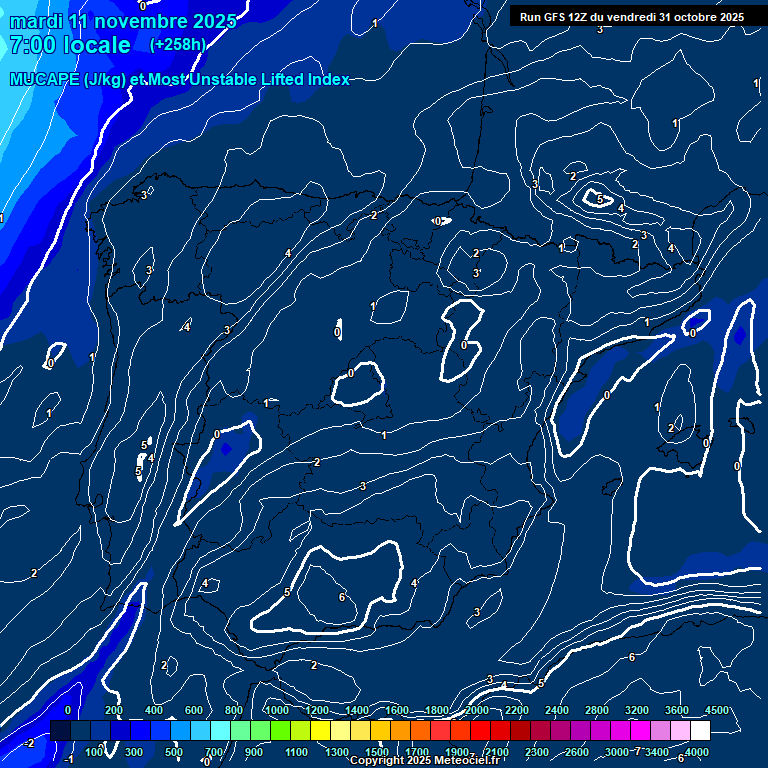Click the '1100' legend label

click(x=296, y=752)
